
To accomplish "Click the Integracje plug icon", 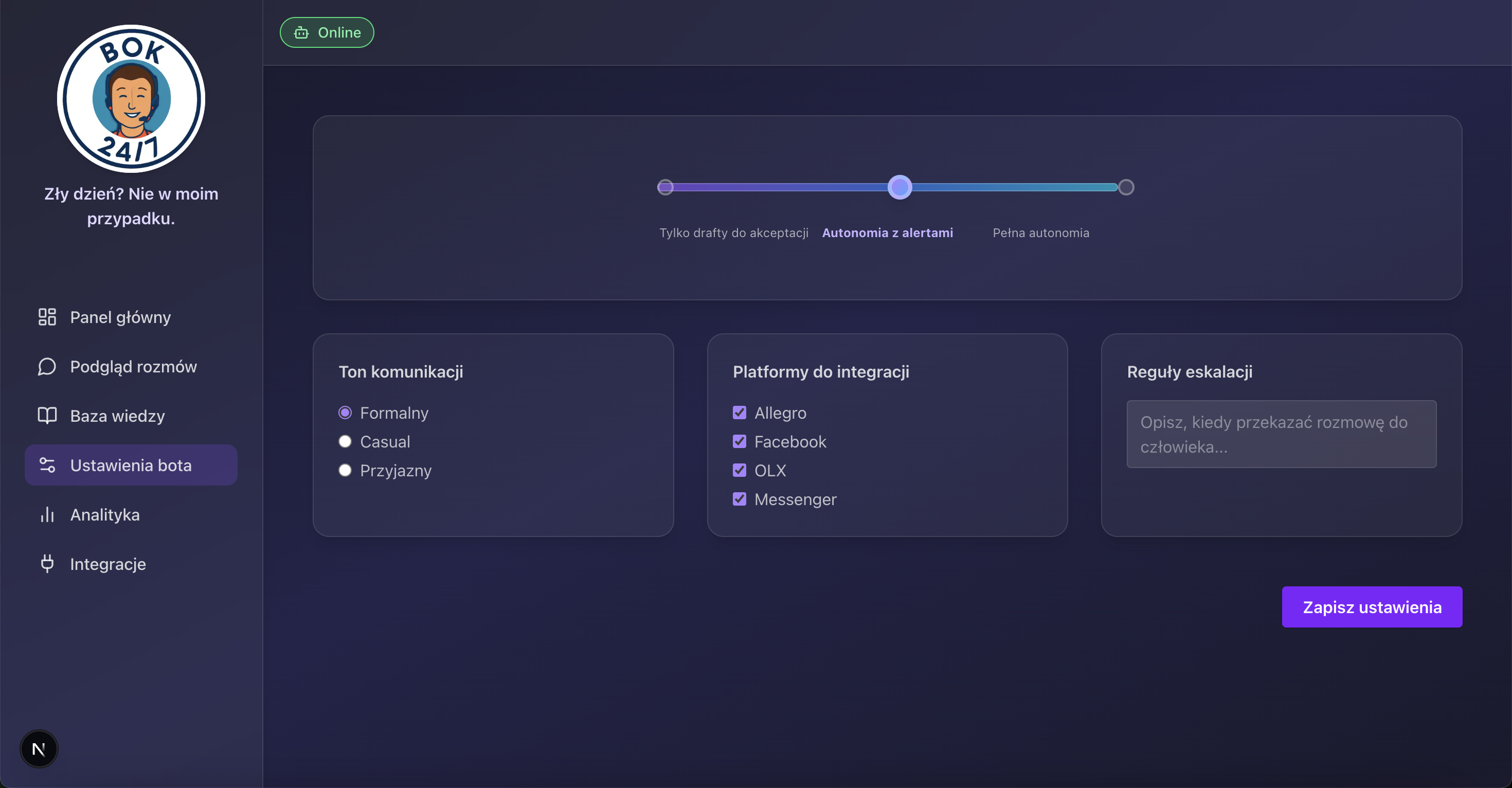I will click(46, 563).
